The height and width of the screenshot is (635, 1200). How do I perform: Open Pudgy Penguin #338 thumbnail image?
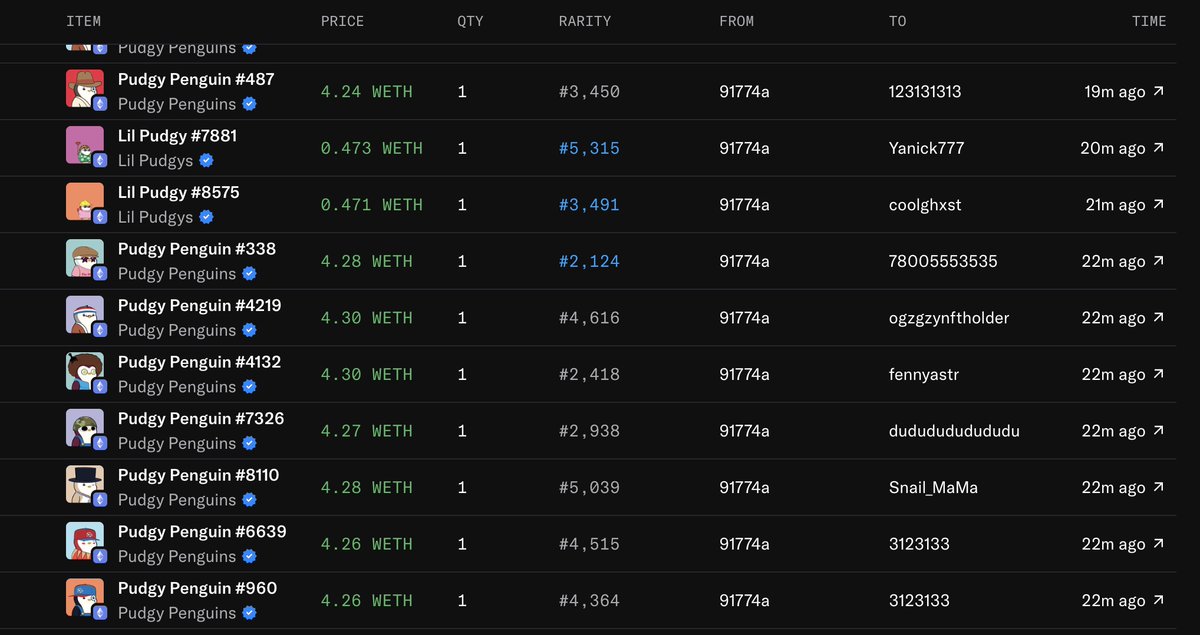pos(84,258)
